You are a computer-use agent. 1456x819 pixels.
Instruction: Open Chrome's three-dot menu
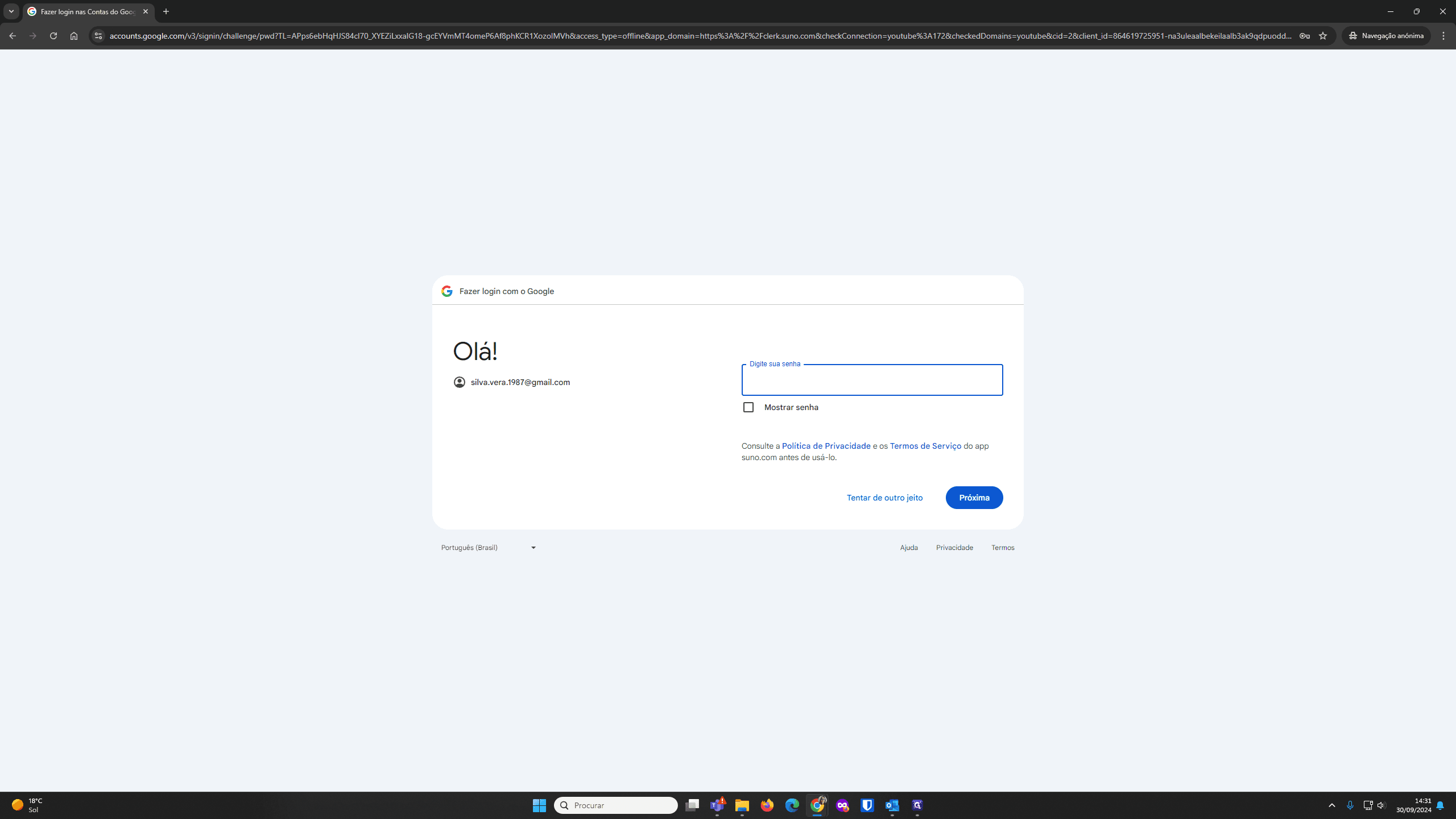coord(1443,36)
